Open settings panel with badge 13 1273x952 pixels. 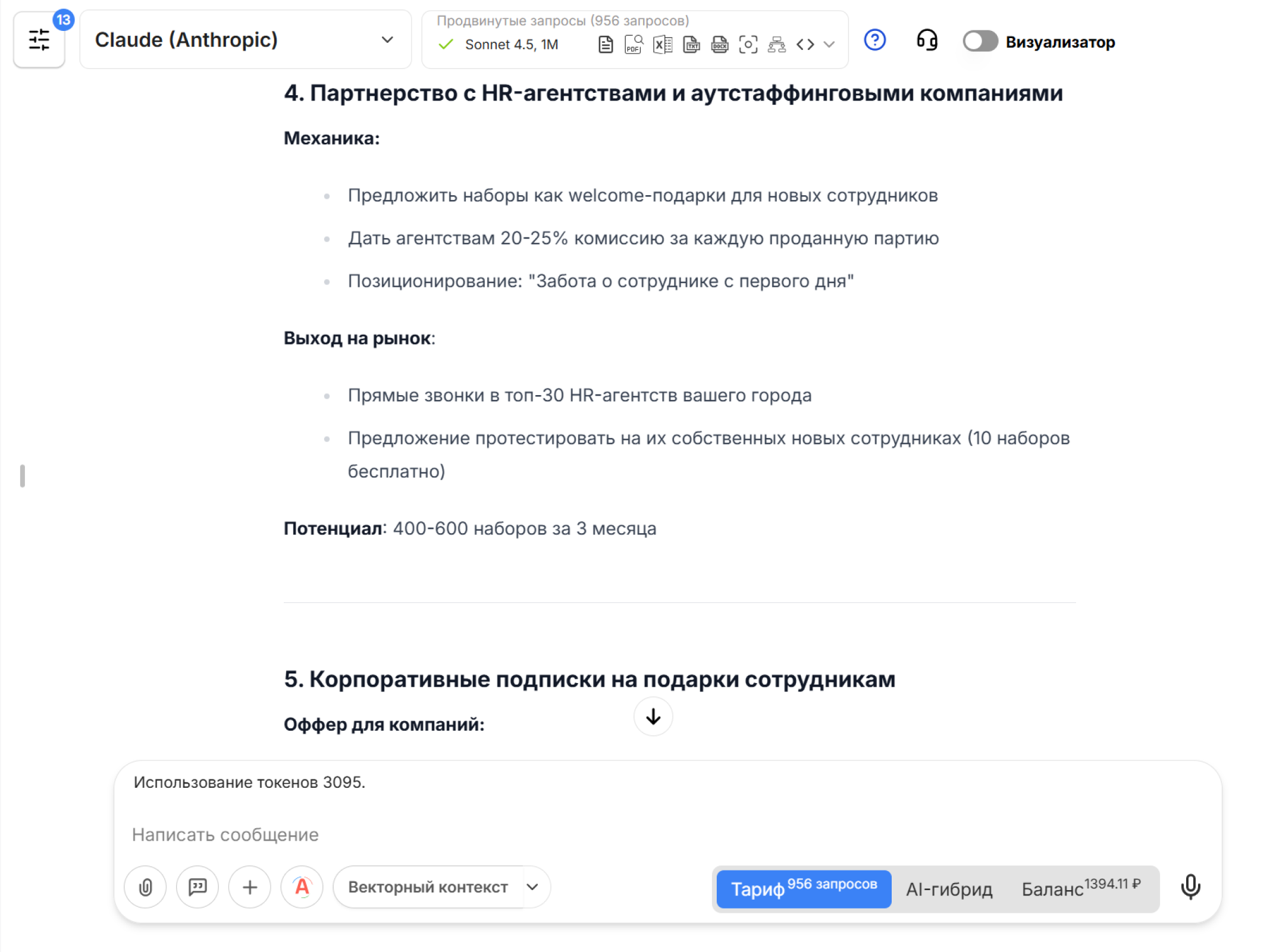pos(39,40)
